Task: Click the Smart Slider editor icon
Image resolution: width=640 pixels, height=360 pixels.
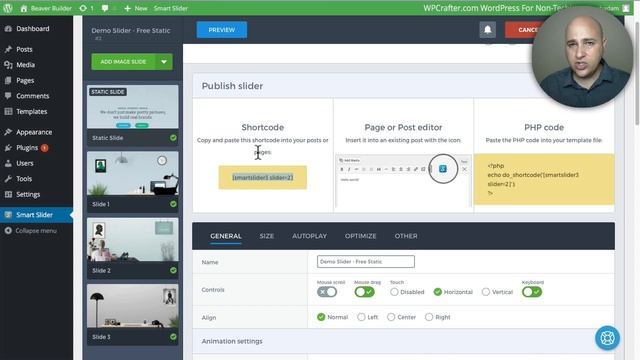Action: pos(442,169)
